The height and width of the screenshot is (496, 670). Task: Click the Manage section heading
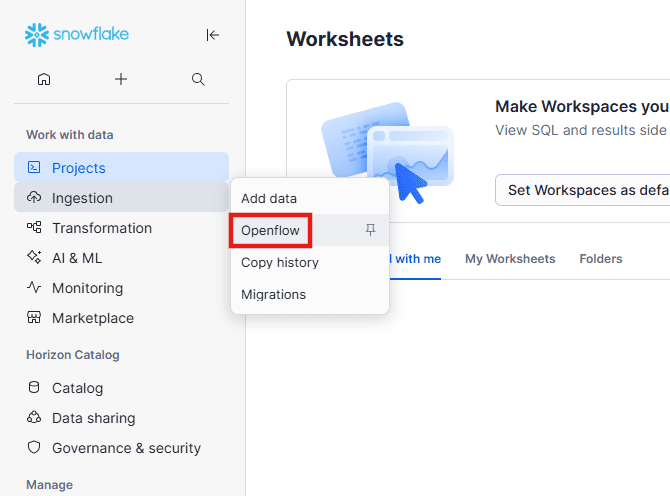click(50, 484)
